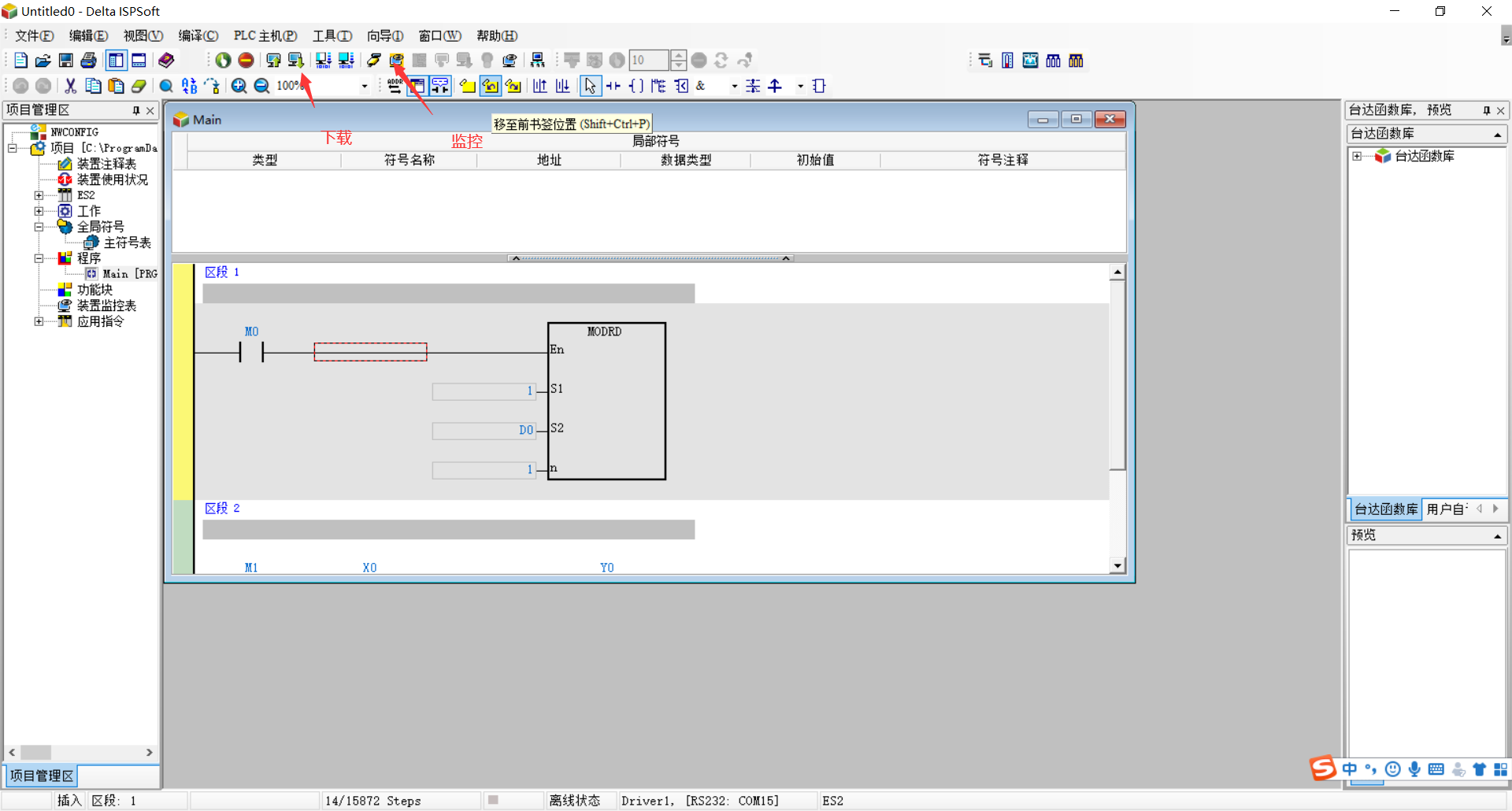This screenshot has height=811, width=1512.
Task: Open the find search tool
Action: (x=166, y=86)
